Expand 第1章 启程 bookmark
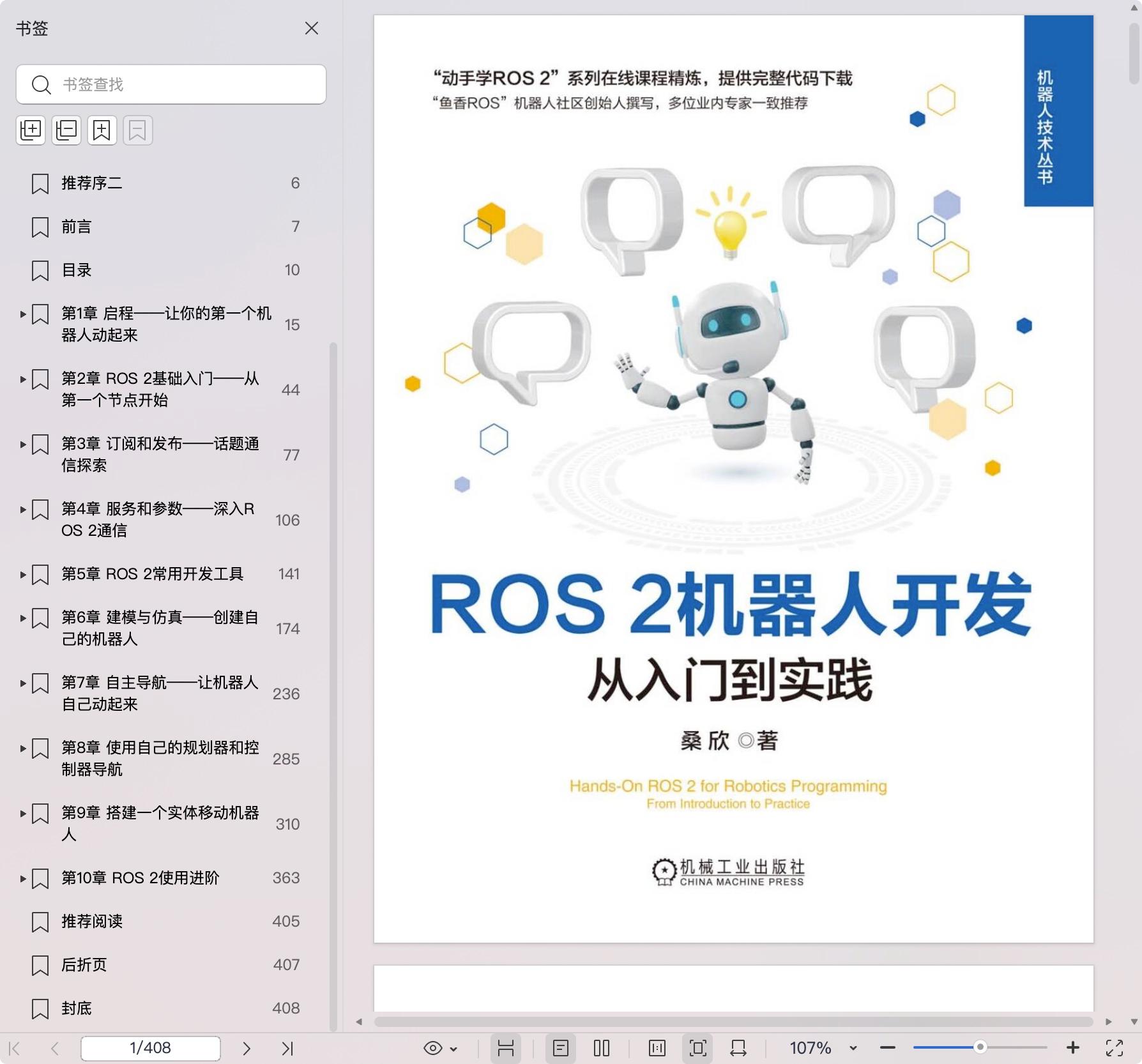Image resolution: width=1142 pixels, height=1064 pixels. [x=23, y=314]
